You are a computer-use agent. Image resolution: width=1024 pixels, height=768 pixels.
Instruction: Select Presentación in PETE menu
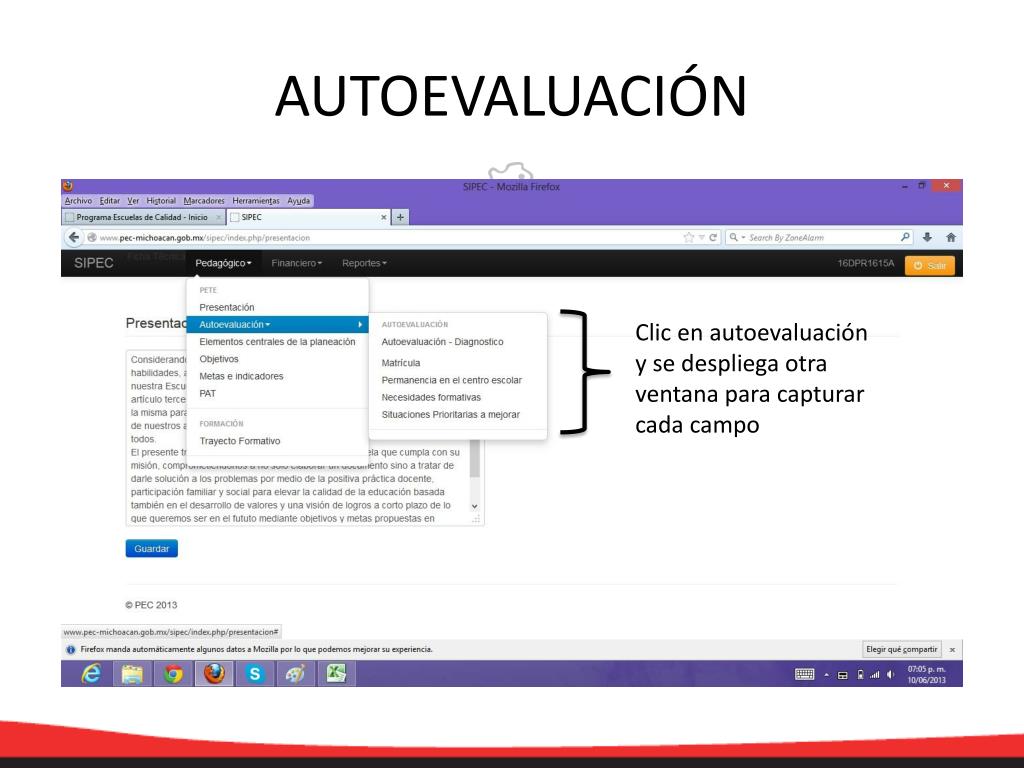click(227, 307)
